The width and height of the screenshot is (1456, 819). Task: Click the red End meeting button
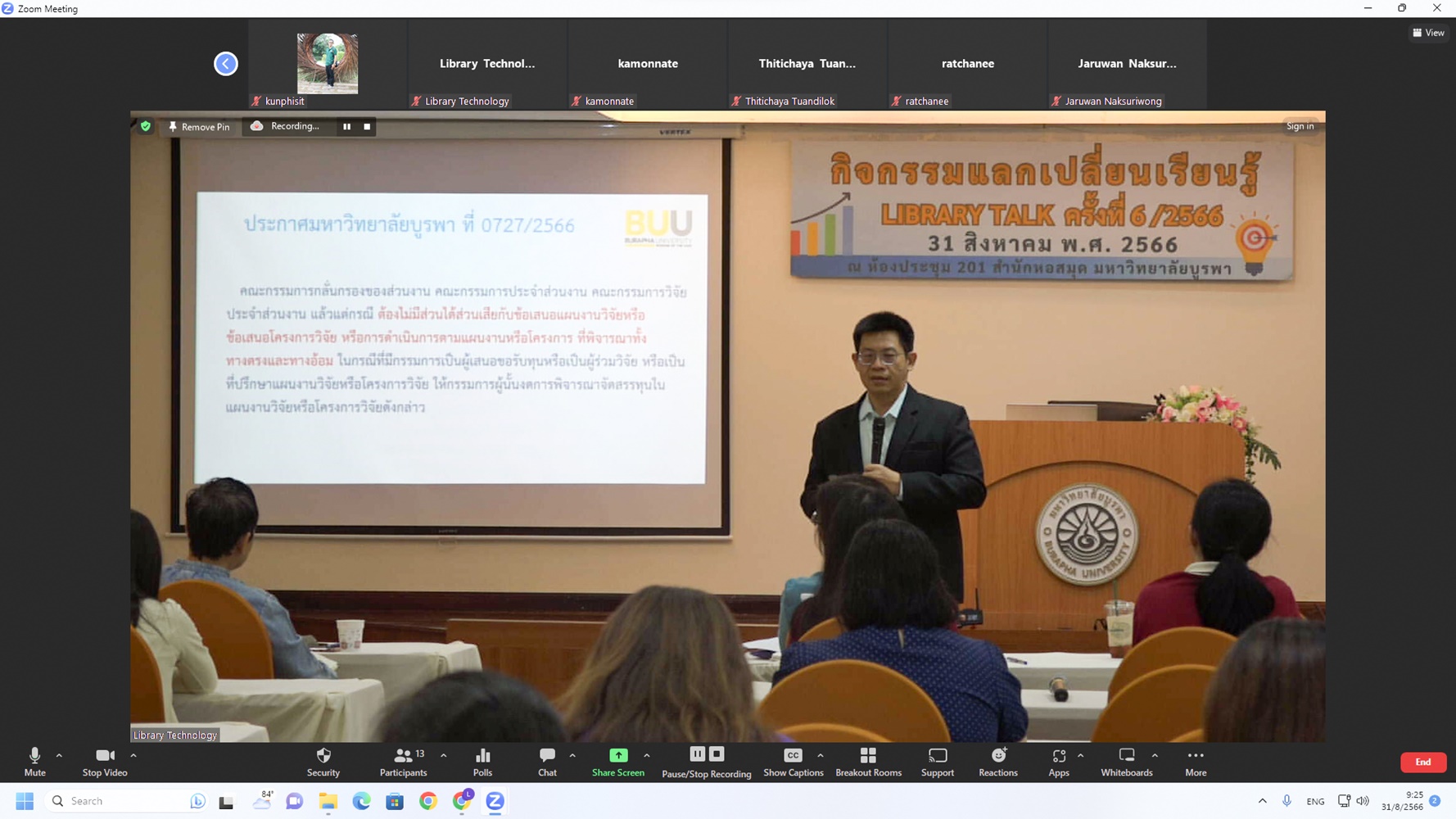[1422, 762]
